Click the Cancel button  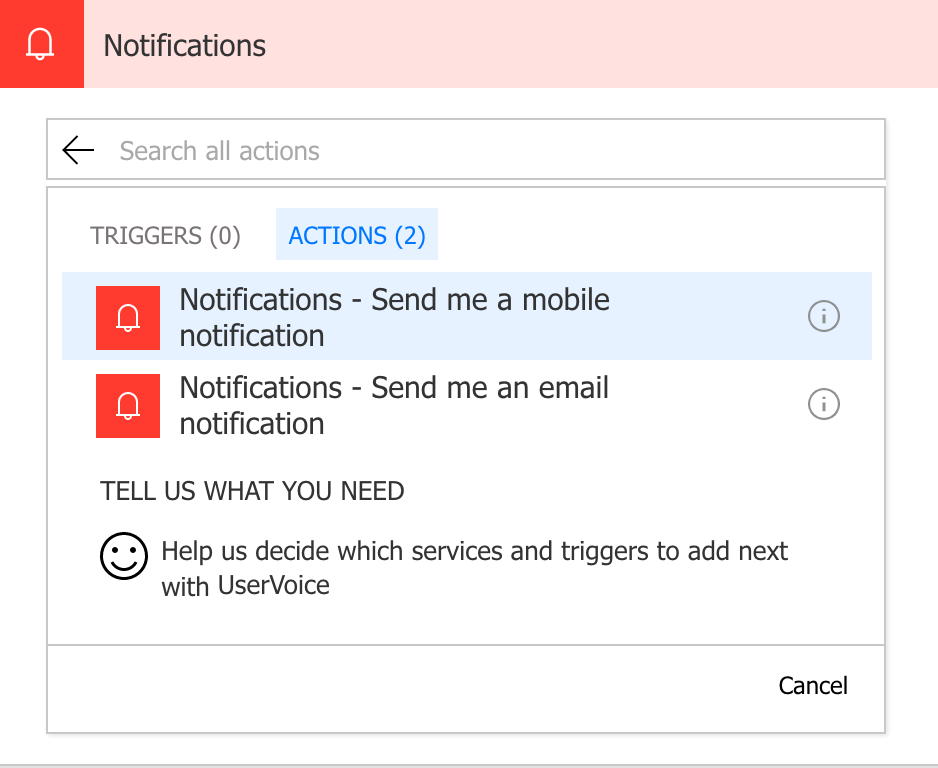pyautogui.click(x=813, y=686)
